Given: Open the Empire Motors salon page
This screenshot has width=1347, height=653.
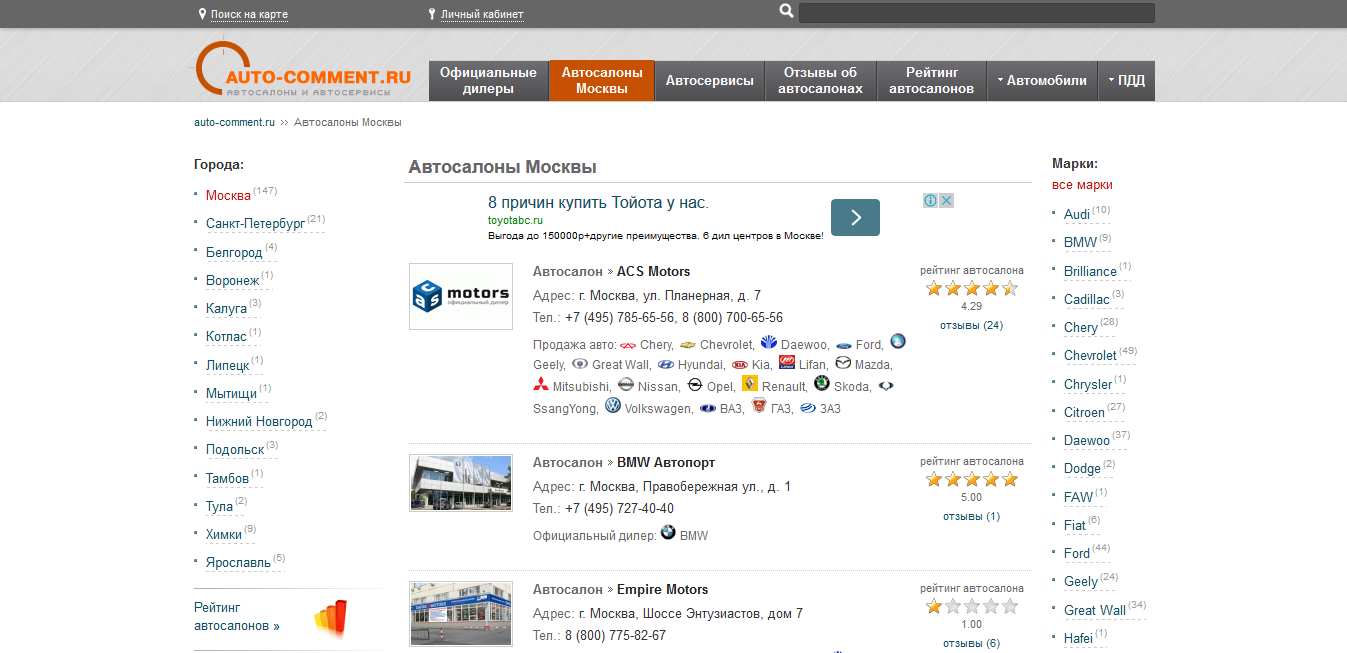Looking at the screenshot, I should 662,589.
